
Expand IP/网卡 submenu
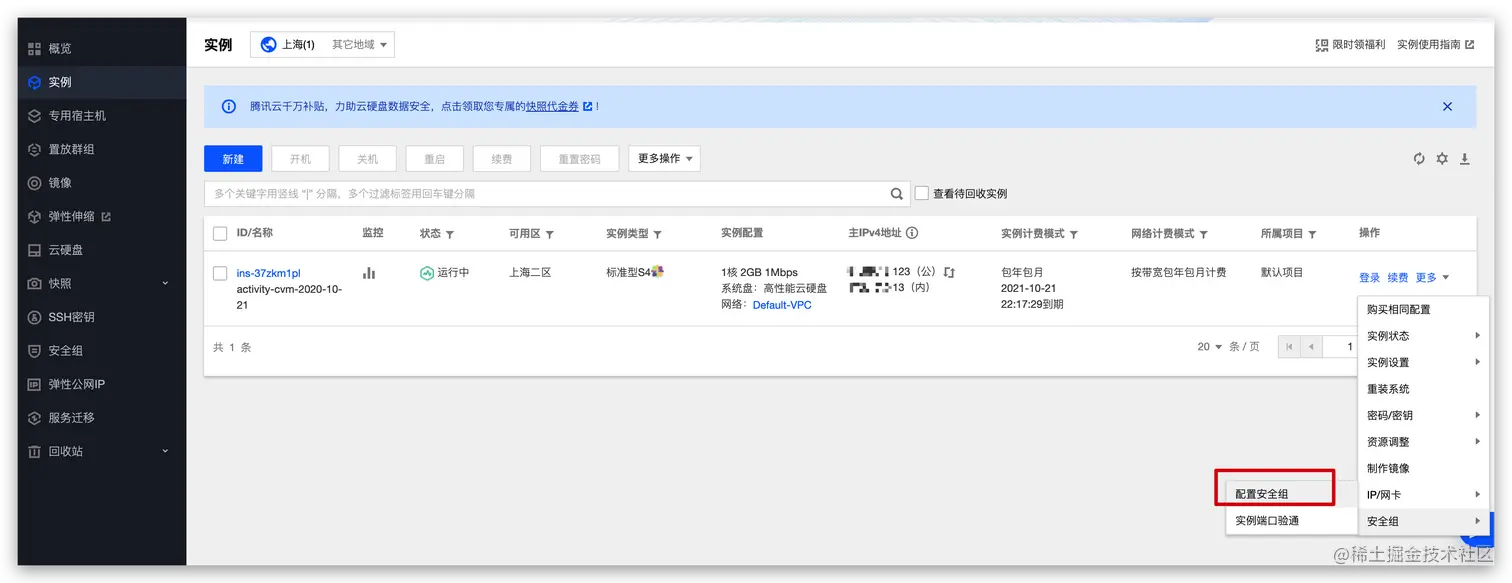(1423, 495)
